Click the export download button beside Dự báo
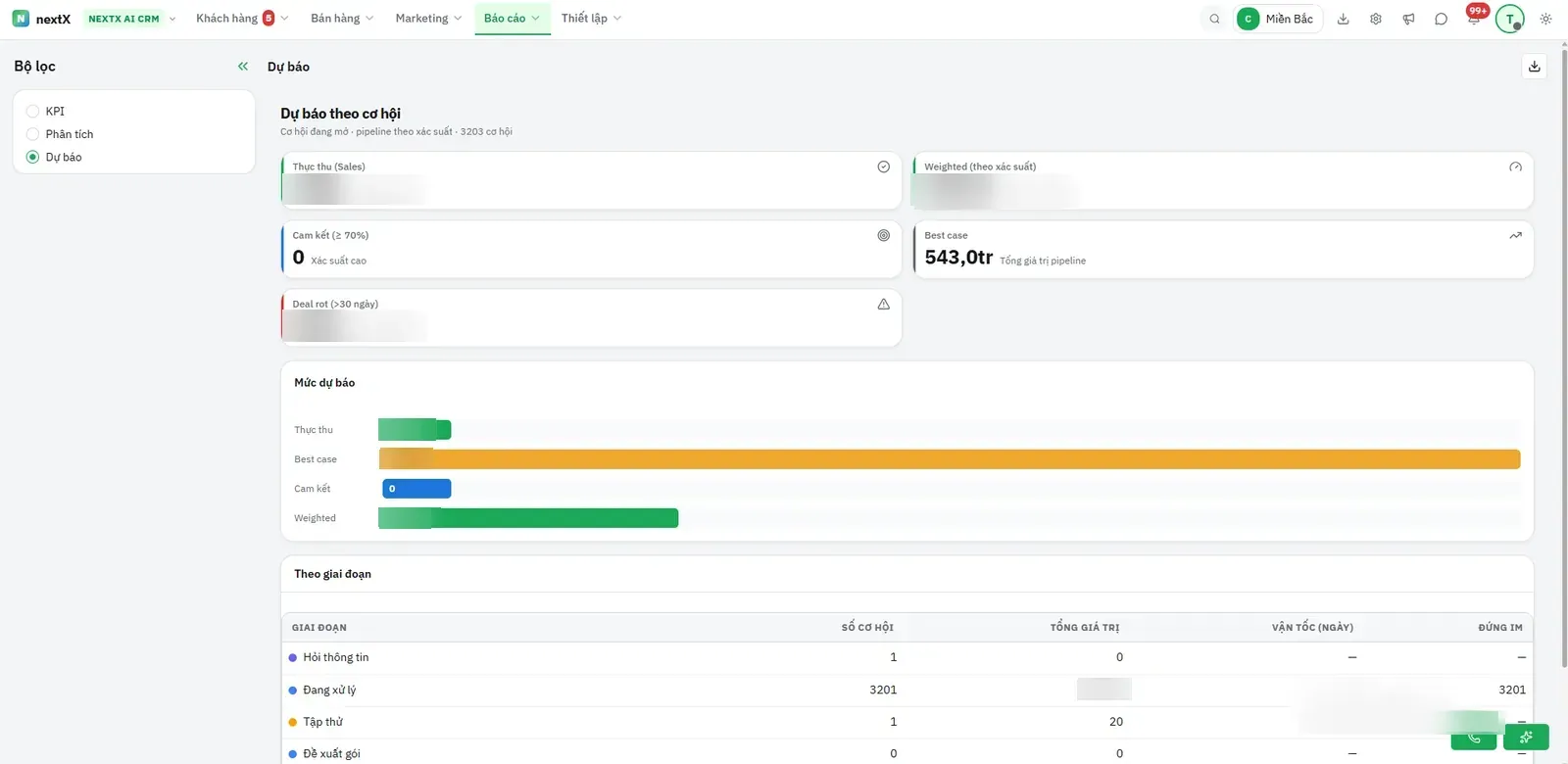Viewport: 1568px width, 764px height. [x=1535, y=67]
